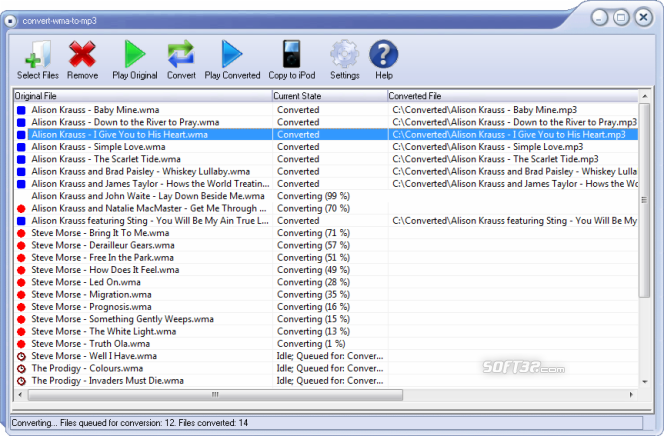Image resolution: width=664 pixels, height=436 pixels.
Task: Click the clock icon beside Well I Have.wma
Action: click(21, 356)
